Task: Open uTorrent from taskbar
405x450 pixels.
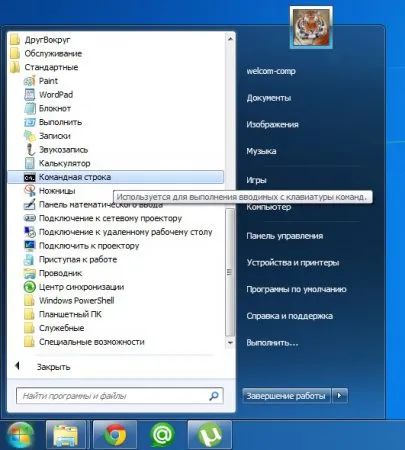Action: click(x=210, y=435)
